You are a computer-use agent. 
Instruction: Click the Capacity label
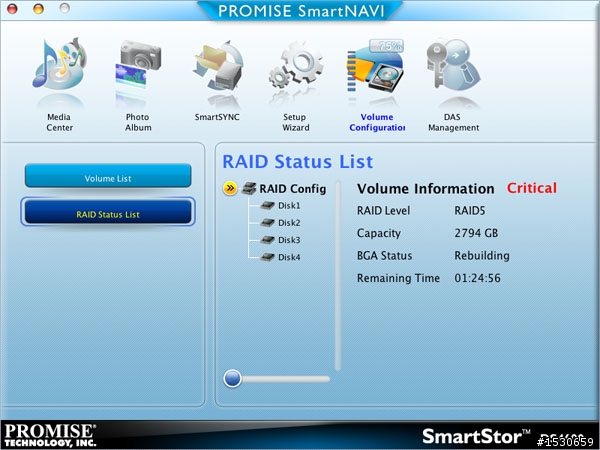[x=378, y=233]
